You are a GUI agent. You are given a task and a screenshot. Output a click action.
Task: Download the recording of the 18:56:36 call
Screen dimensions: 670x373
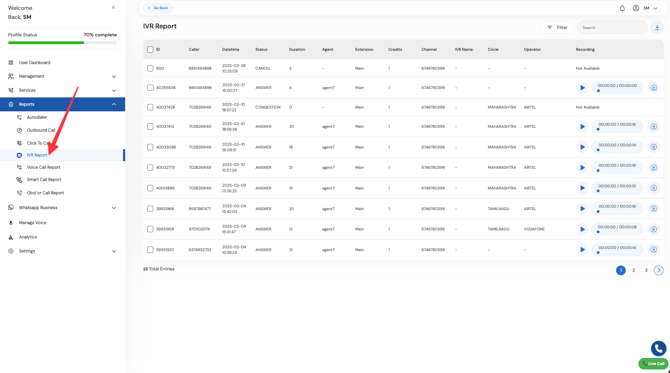(x=653, y=126)
